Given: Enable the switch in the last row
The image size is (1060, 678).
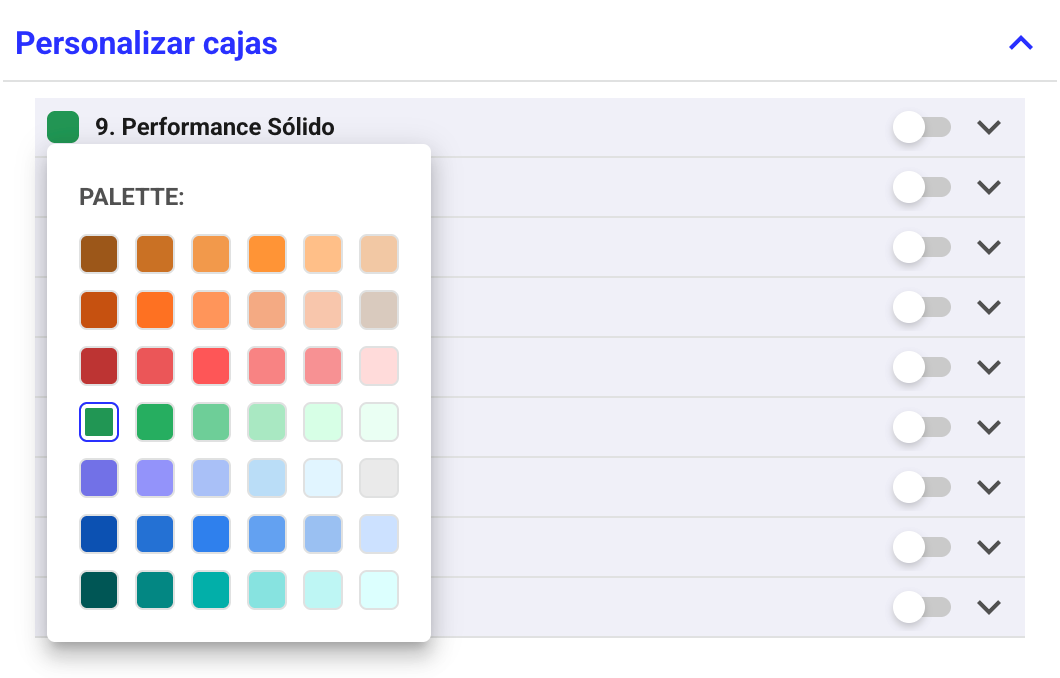Looking at the screenshot, I should (921, 607).
